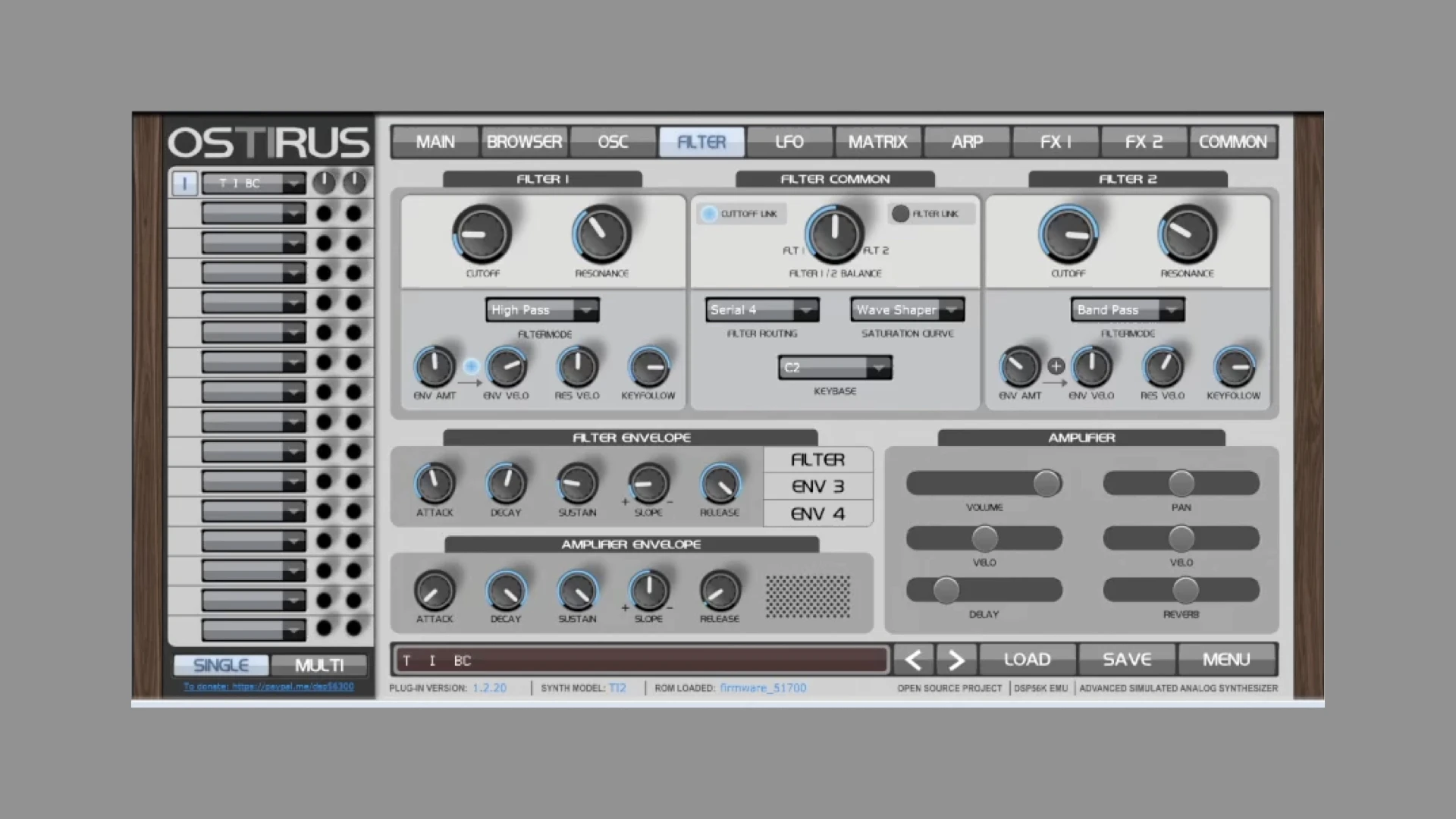Click the Filter 2 Resonance knob
Viewport: 1456px width, 819px height.
point(1187,234)
